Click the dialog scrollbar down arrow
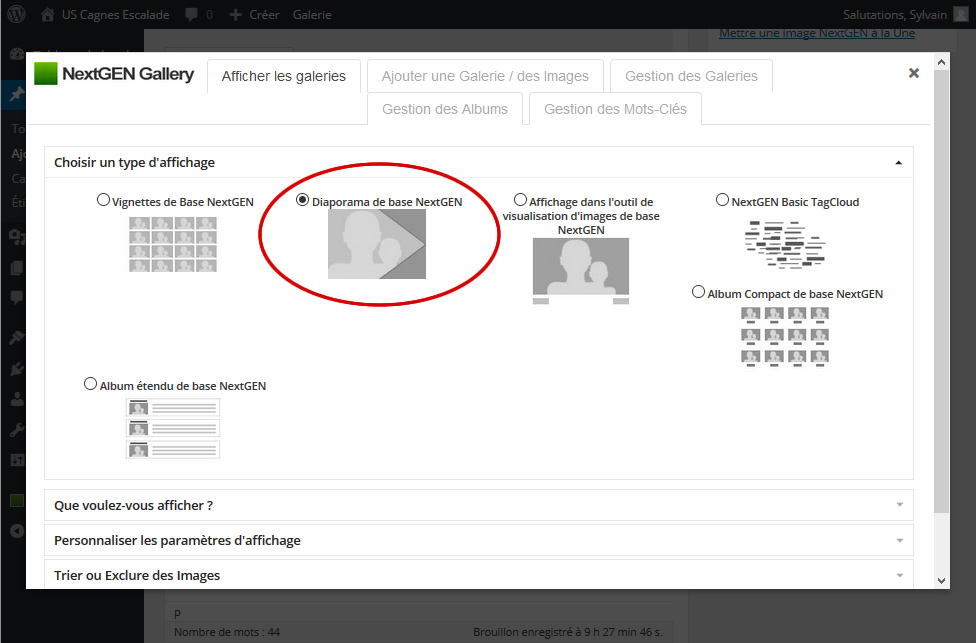Image resolution: width=976 pixels, height=643 pixels. 942,581
